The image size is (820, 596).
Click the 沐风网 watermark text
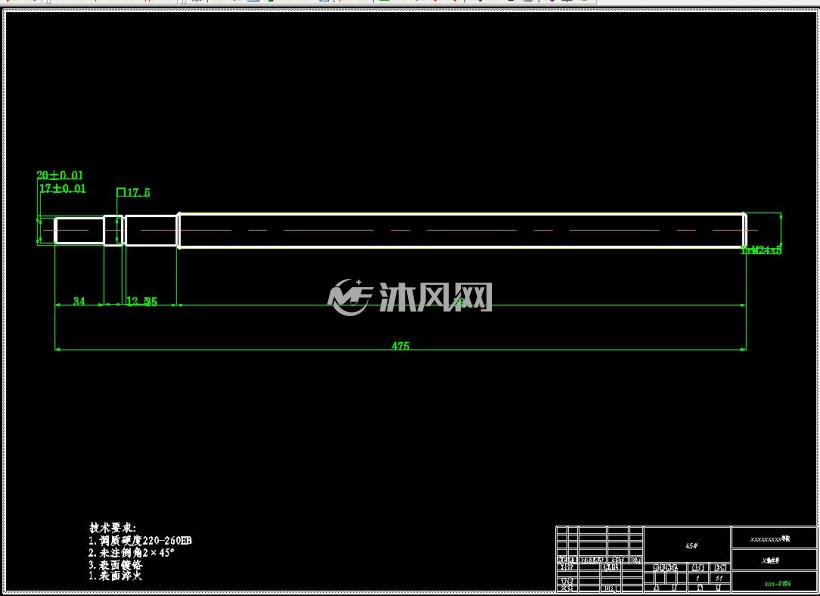(436, 297)
